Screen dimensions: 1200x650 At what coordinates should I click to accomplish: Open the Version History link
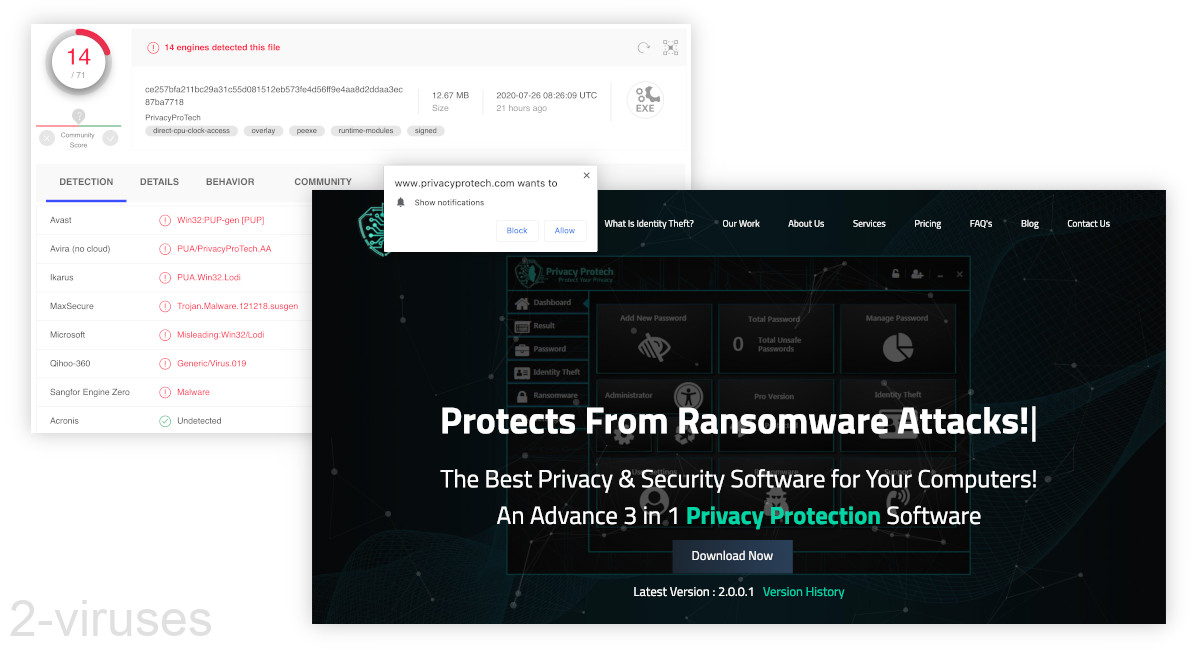tap(803, 592)
